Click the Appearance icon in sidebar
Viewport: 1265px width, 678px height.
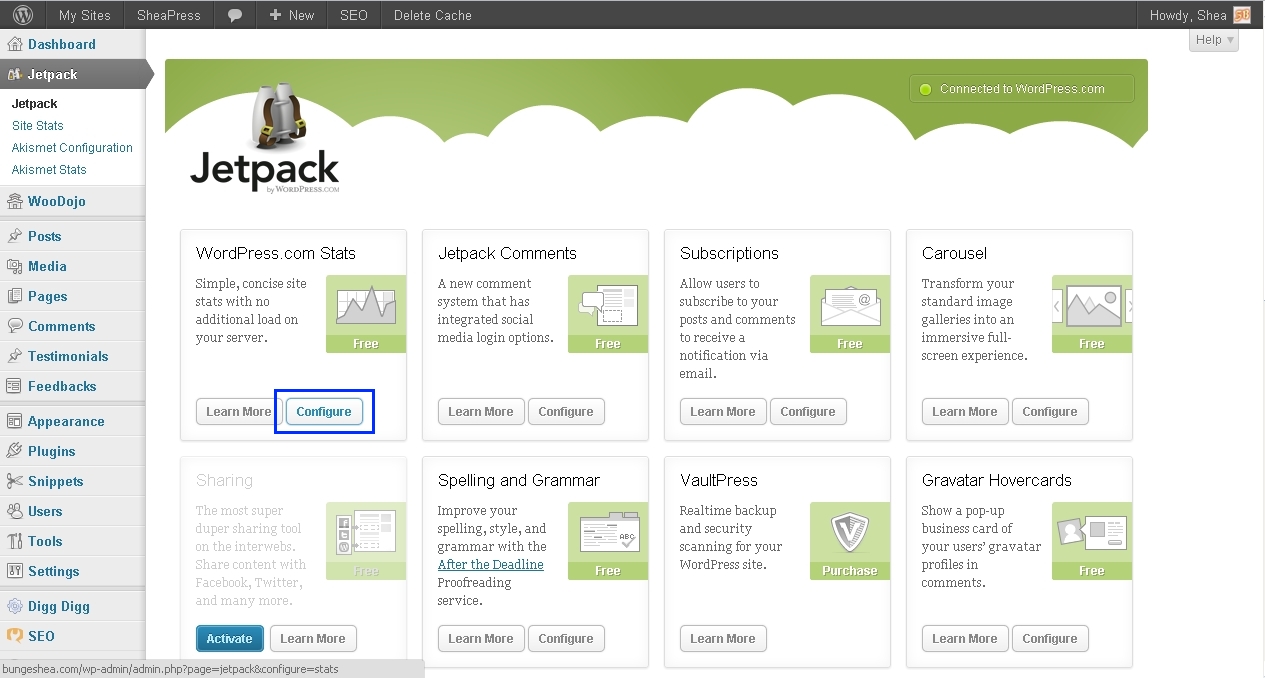[15, 421]
